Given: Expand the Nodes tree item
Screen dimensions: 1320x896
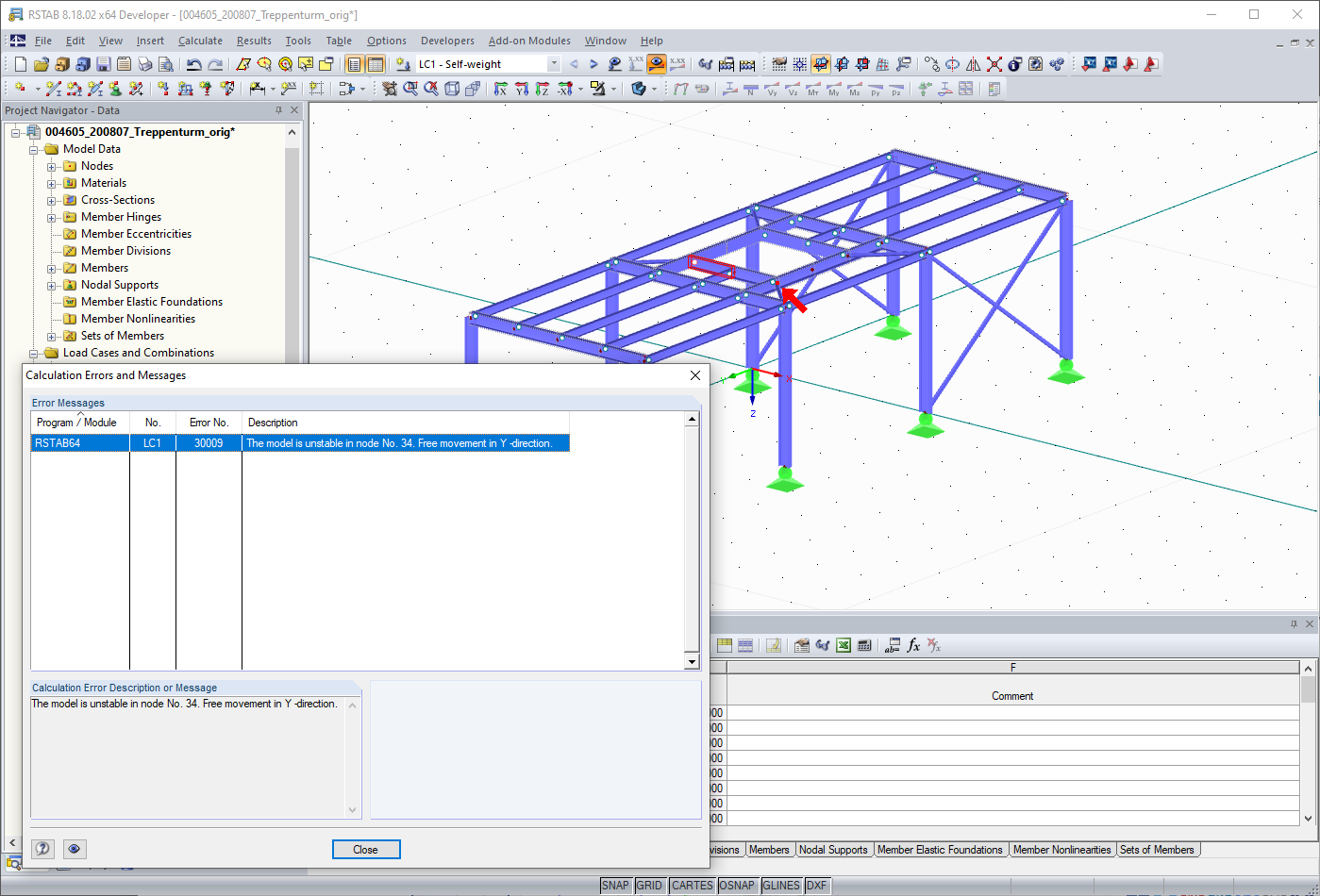Looking at the screenshot, I should click(52, 167).
